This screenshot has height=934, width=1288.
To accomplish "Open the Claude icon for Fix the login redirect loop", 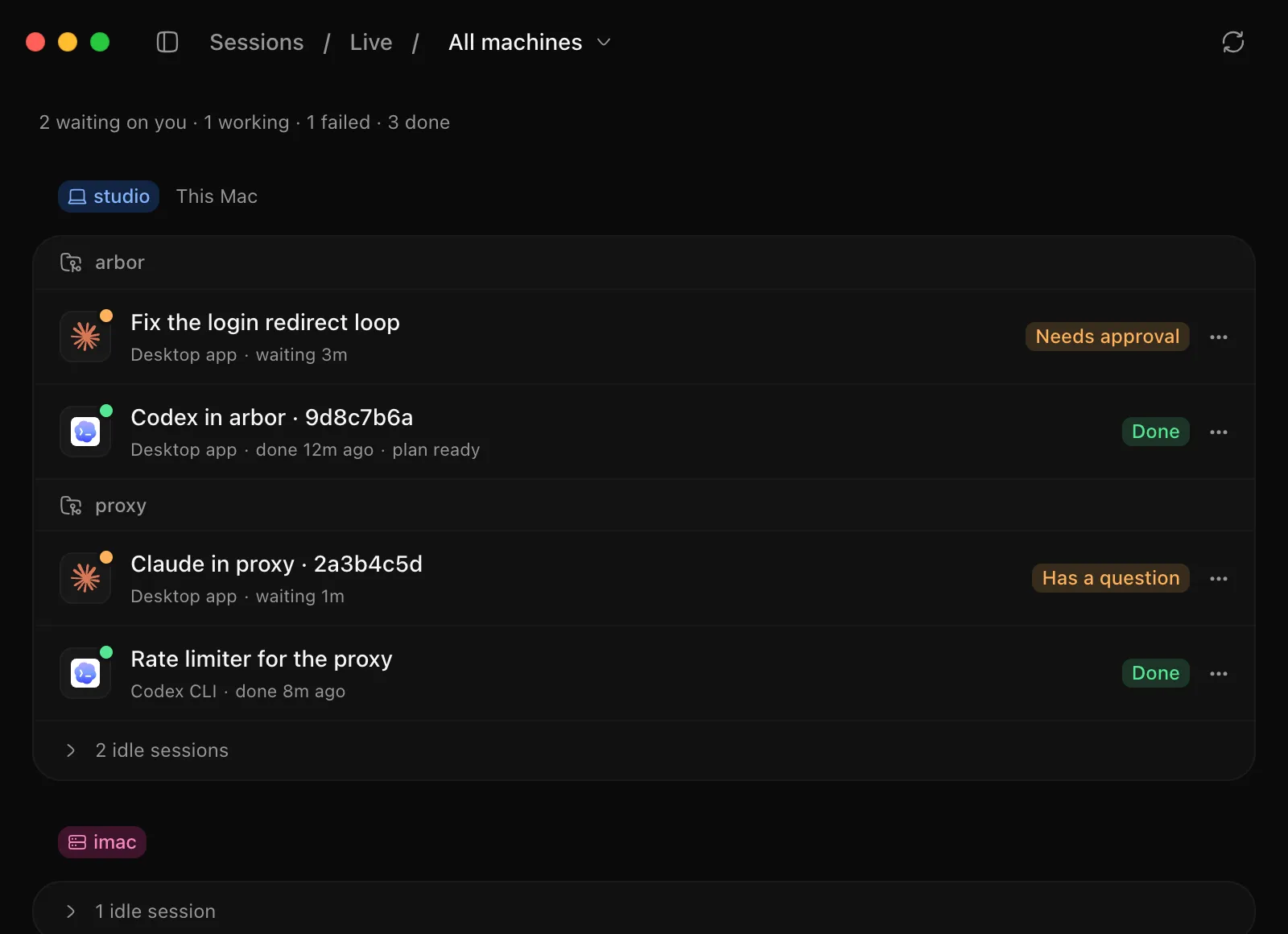I will (x=85, y=337).
